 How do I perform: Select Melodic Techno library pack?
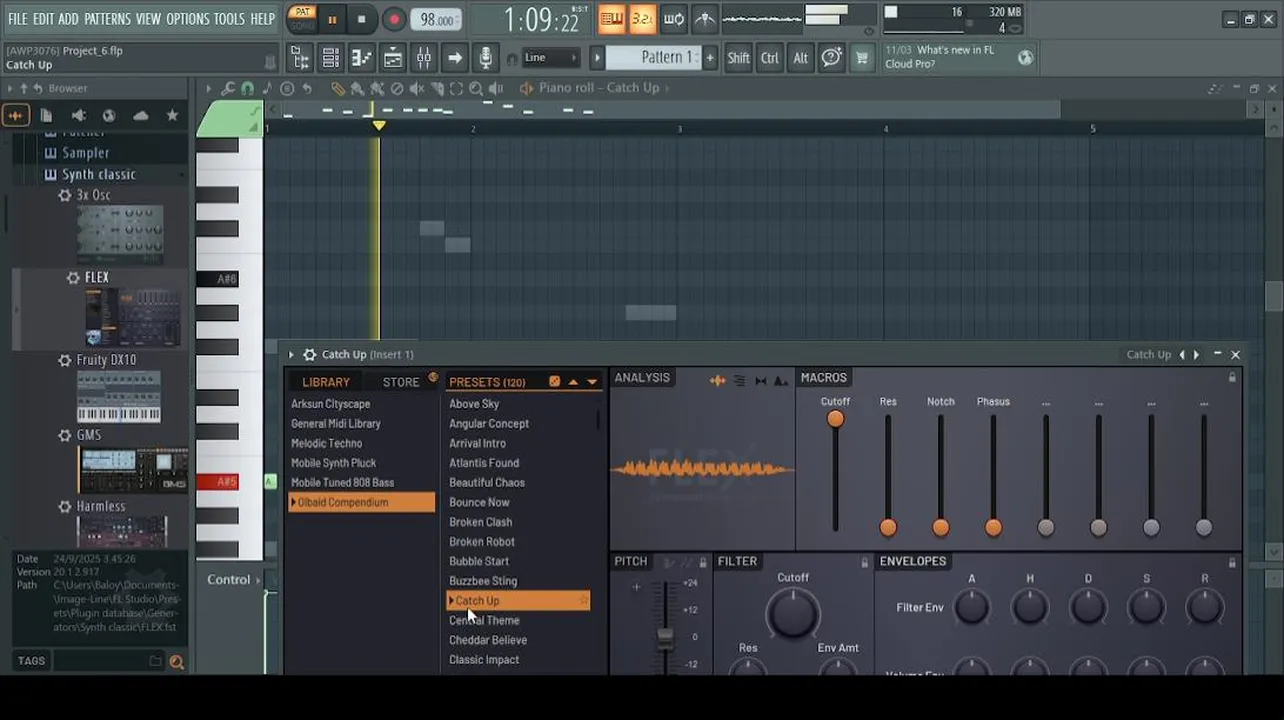(326, 443)
